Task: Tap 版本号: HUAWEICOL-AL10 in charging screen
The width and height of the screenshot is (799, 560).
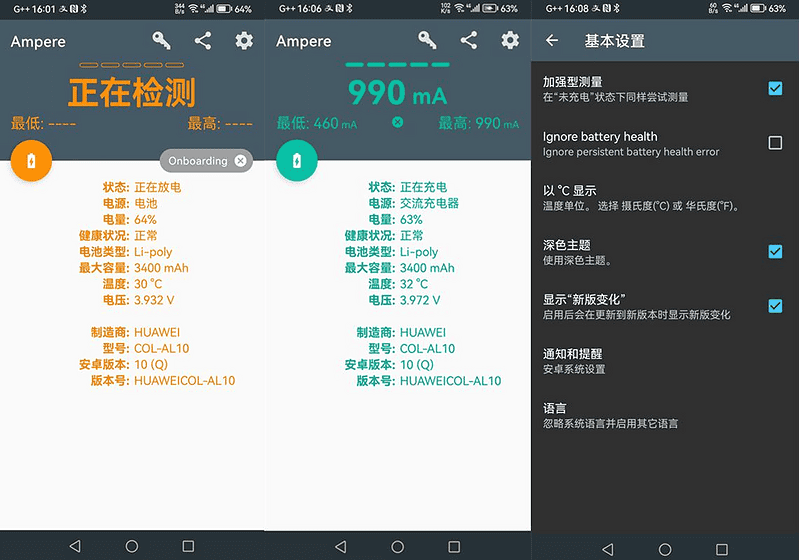Action: point(429,381)
